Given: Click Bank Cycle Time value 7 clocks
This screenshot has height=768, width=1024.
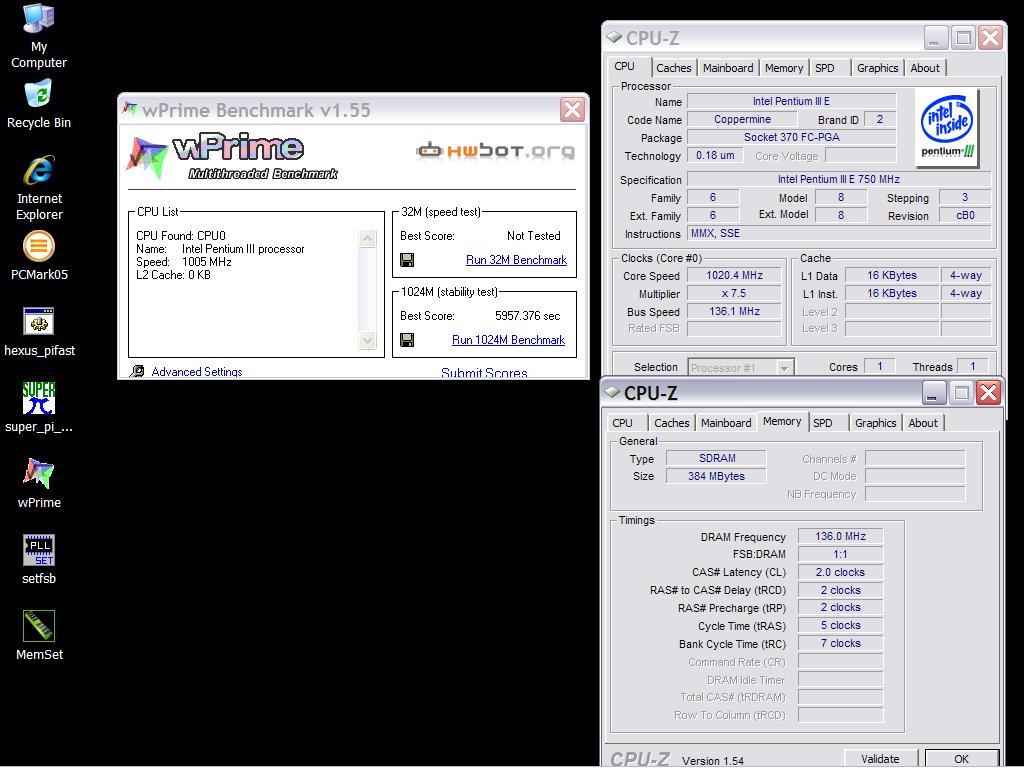Looking at the screenshot, I should (x=840, y=643).
